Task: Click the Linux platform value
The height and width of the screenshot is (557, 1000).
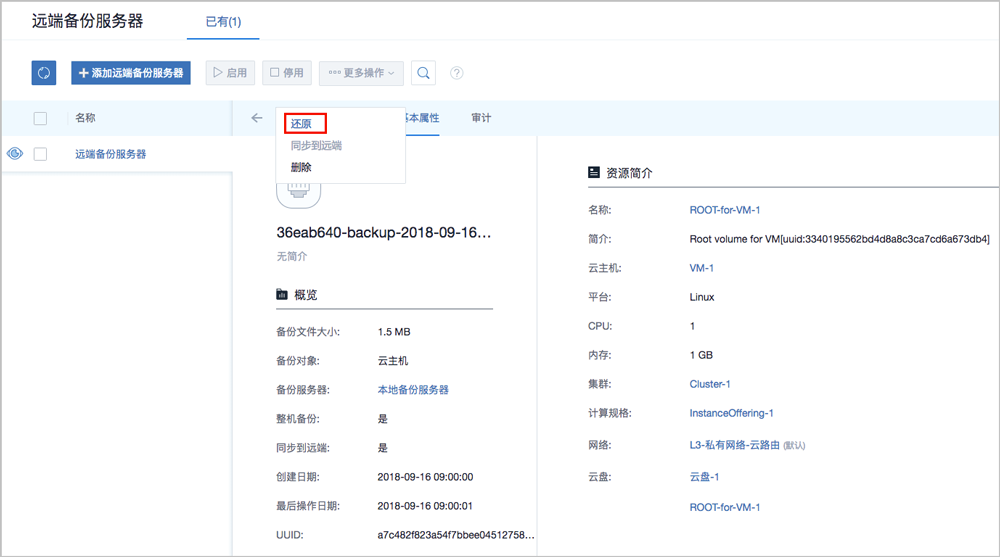Action: coord(702,297)
